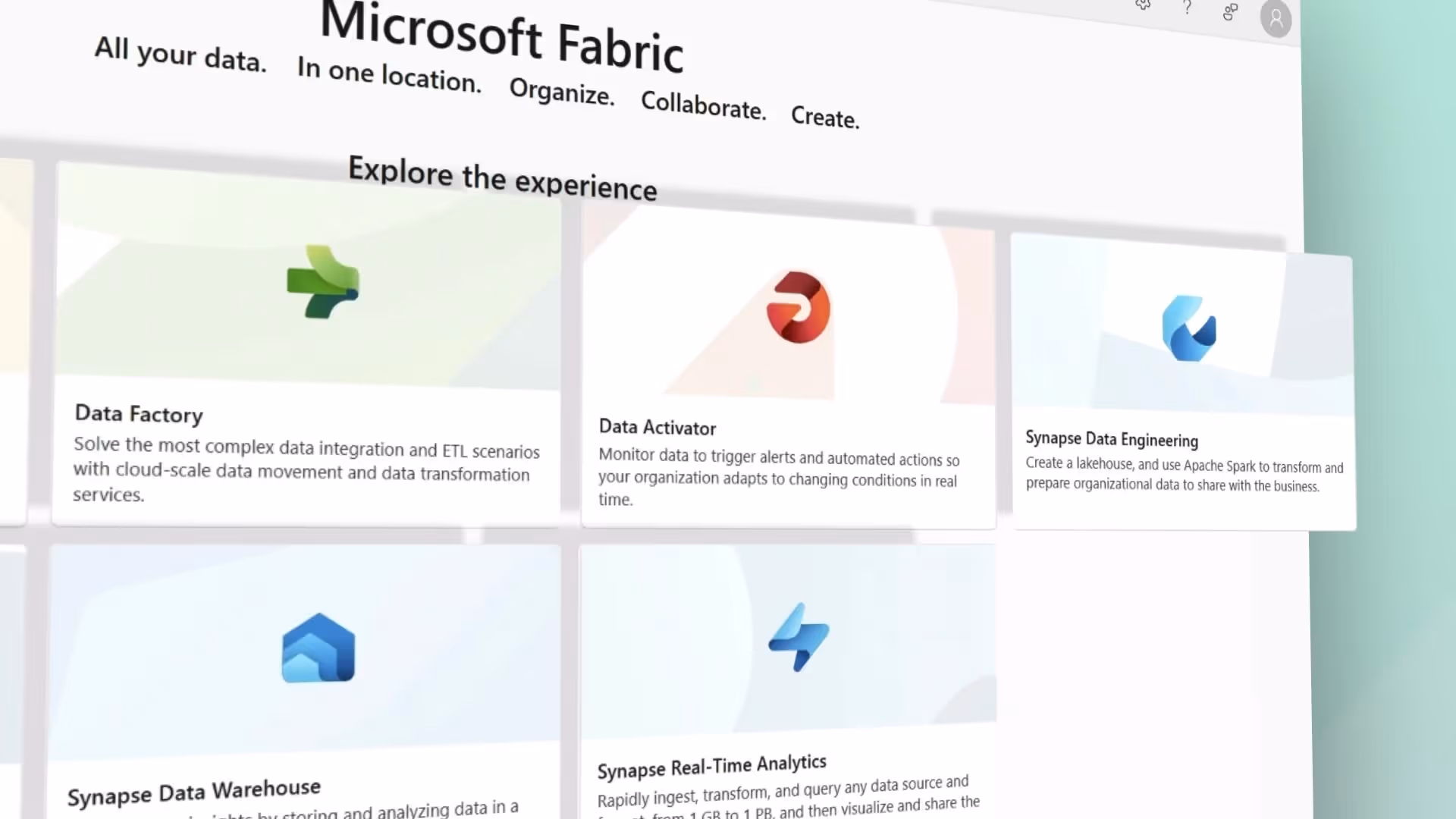Click the Synapse Real-Time Analytics lightning icon
The width and height of the screenshot is (1456, 819).
point(799,637)
